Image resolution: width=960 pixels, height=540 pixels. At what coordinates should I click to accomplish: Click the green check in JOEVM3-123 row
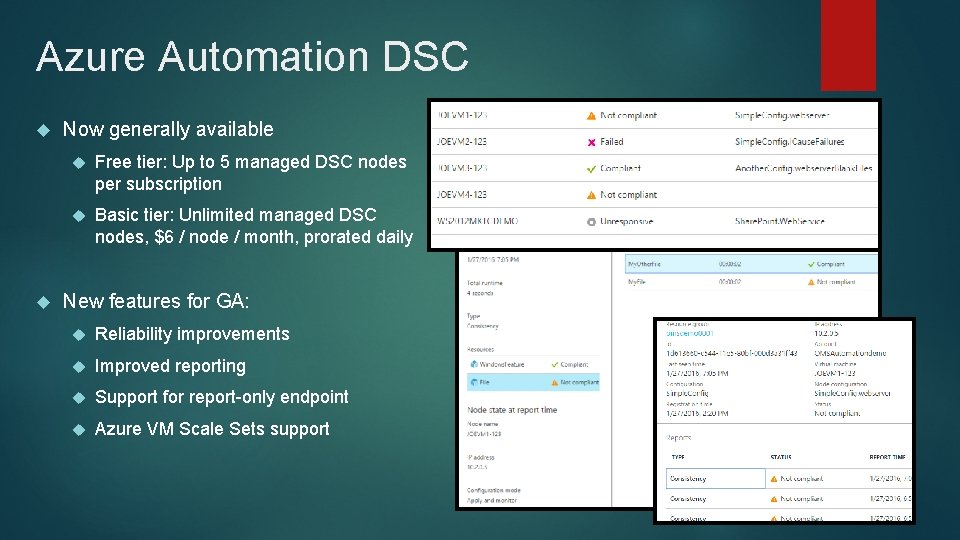pos(591,169)
